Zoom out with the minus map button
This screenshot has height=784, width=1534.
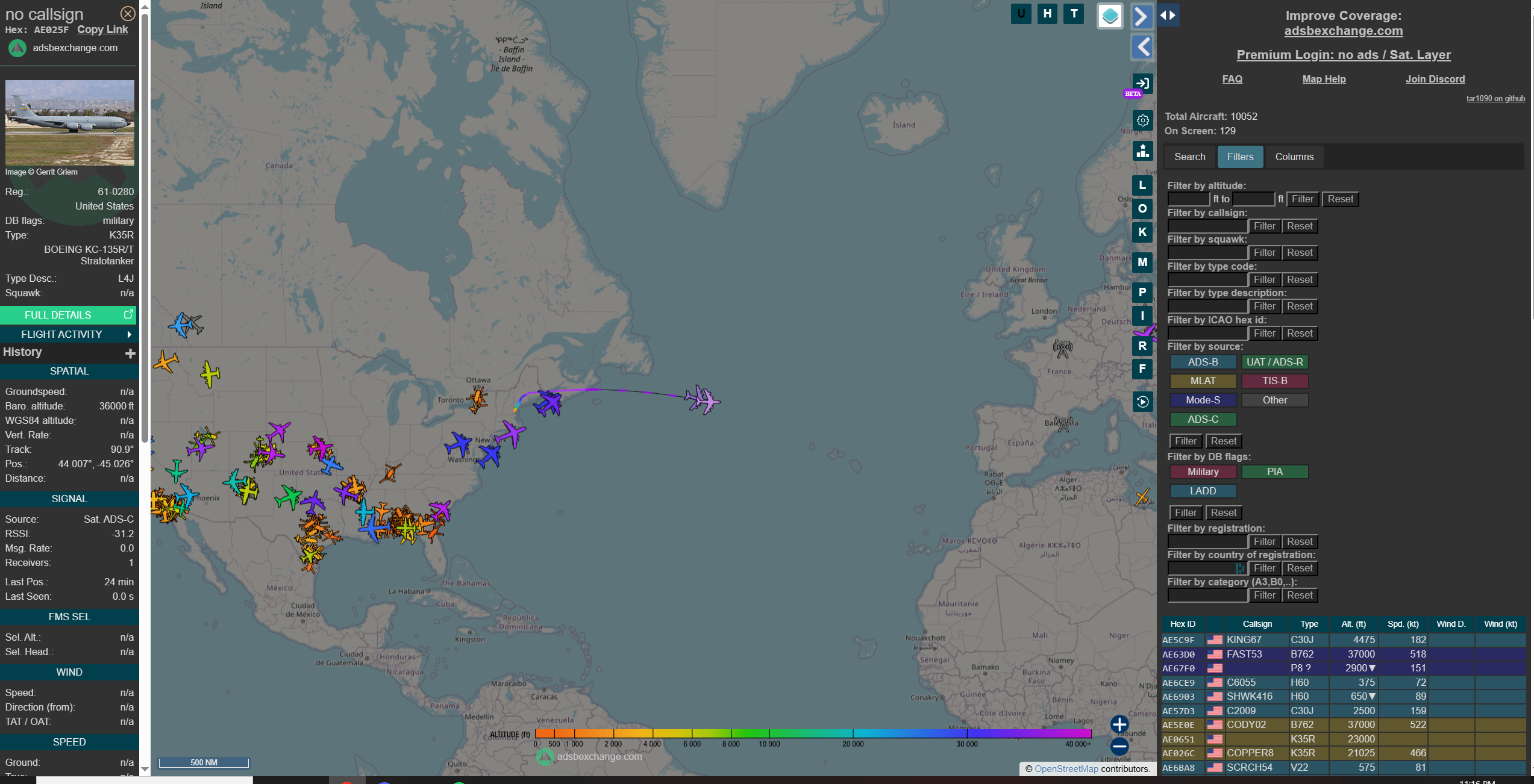(x=1119, y=747)
